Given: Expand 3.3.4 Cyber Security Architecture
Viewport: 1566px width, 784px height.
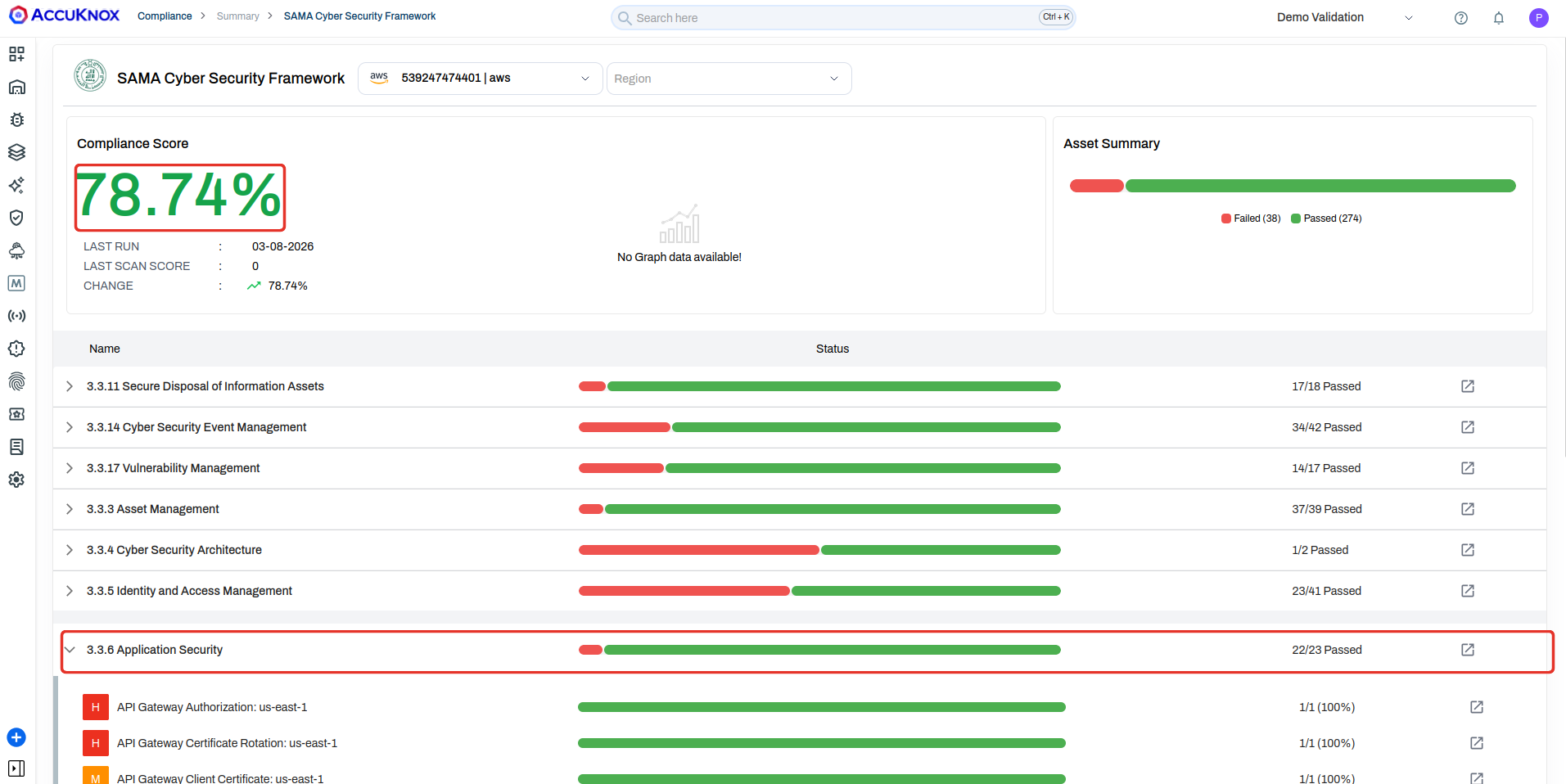Looking at the screenshot, I should tap(70, 550).
